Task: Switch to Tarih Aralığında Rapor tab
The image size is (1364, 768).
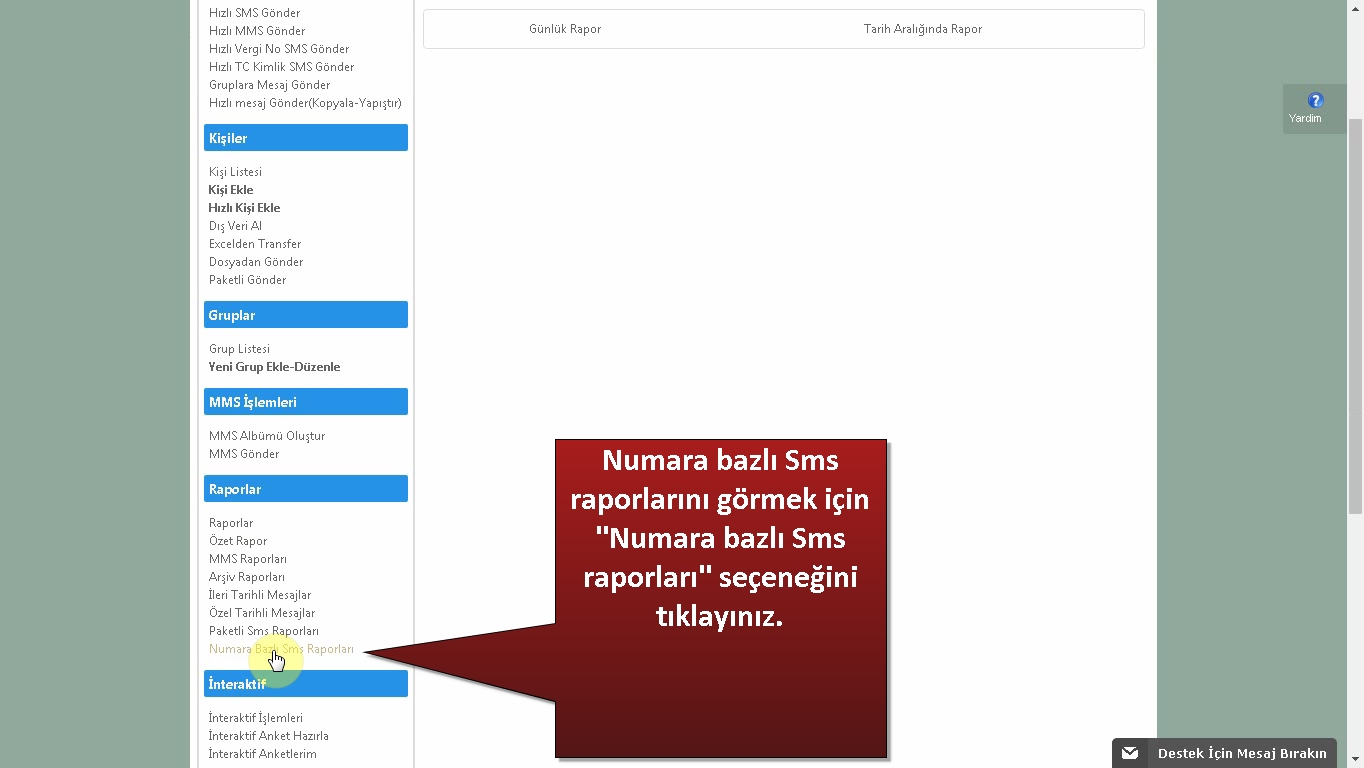Action: (x=922, y=29)
